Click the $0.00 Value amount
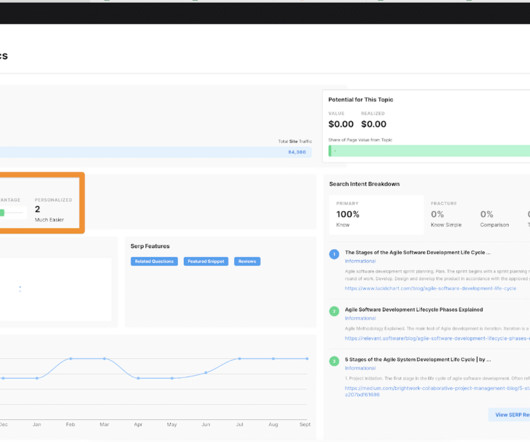This screenshot has height=442, width=530. 341,124
